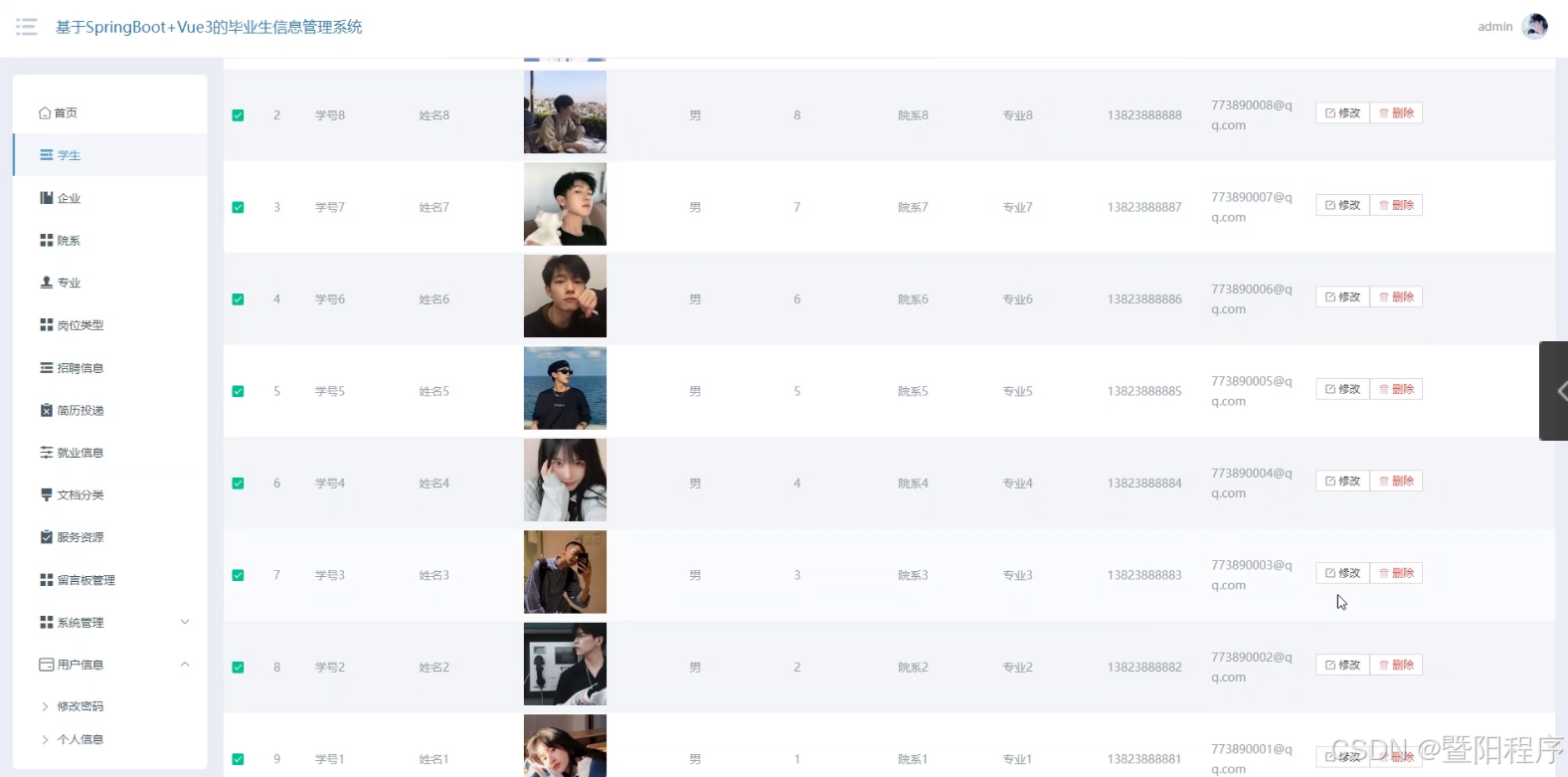This screenshot has height=777, width=1568.
Task: Toggle the hamburger menu icon in header
Action: point(27,27)
